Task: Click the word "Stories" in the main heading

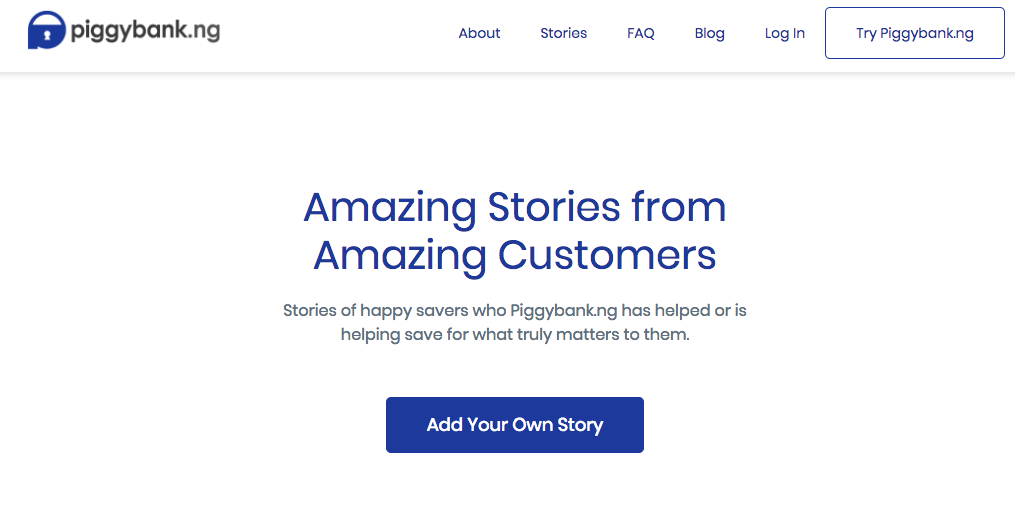Action: pos(553,207)
